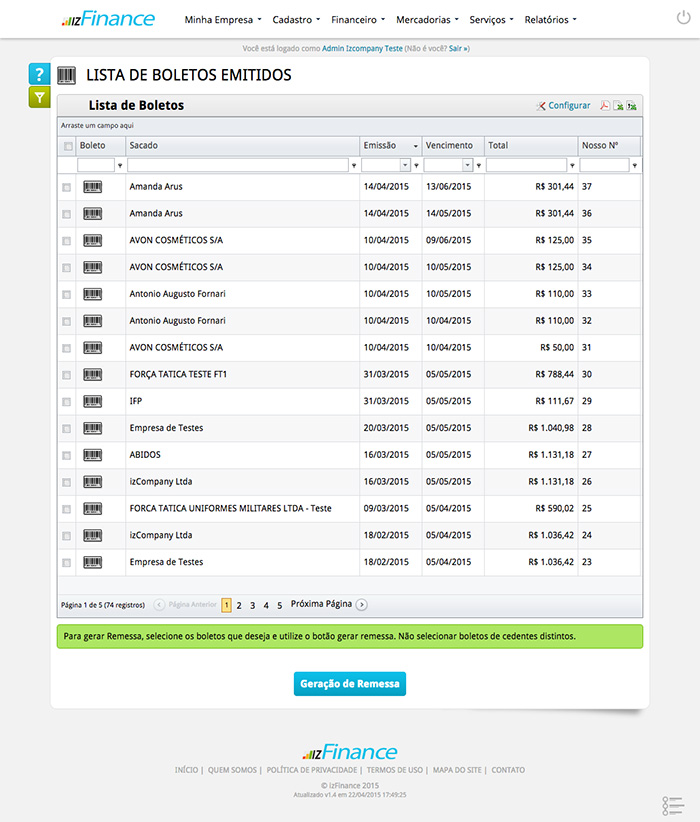Click the power logout icon

pos(683,18)
